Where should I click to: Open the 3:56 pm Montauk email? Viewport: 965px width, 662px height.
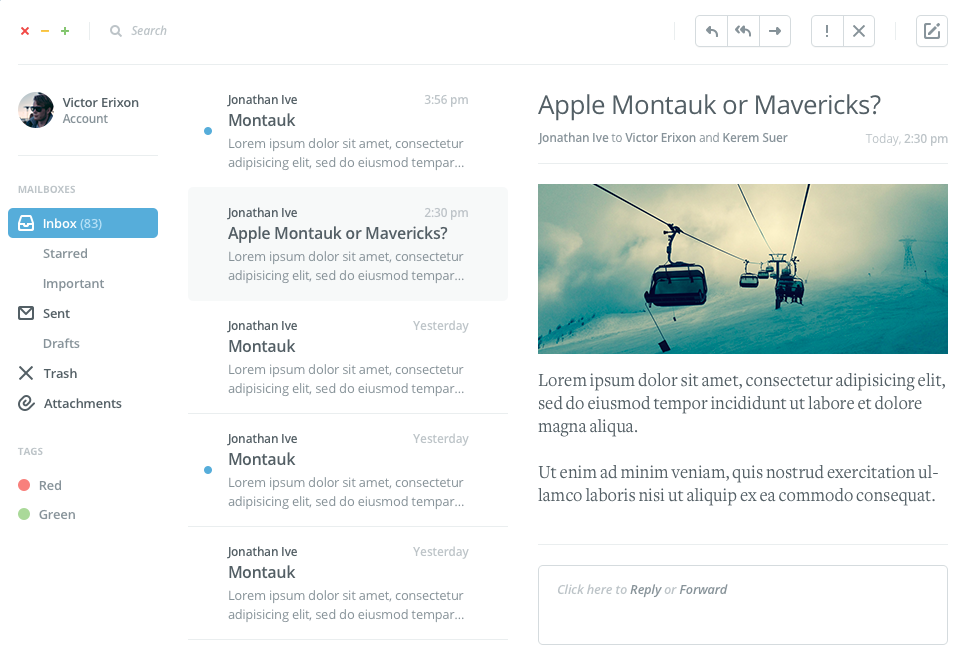[x=347, y=131]
